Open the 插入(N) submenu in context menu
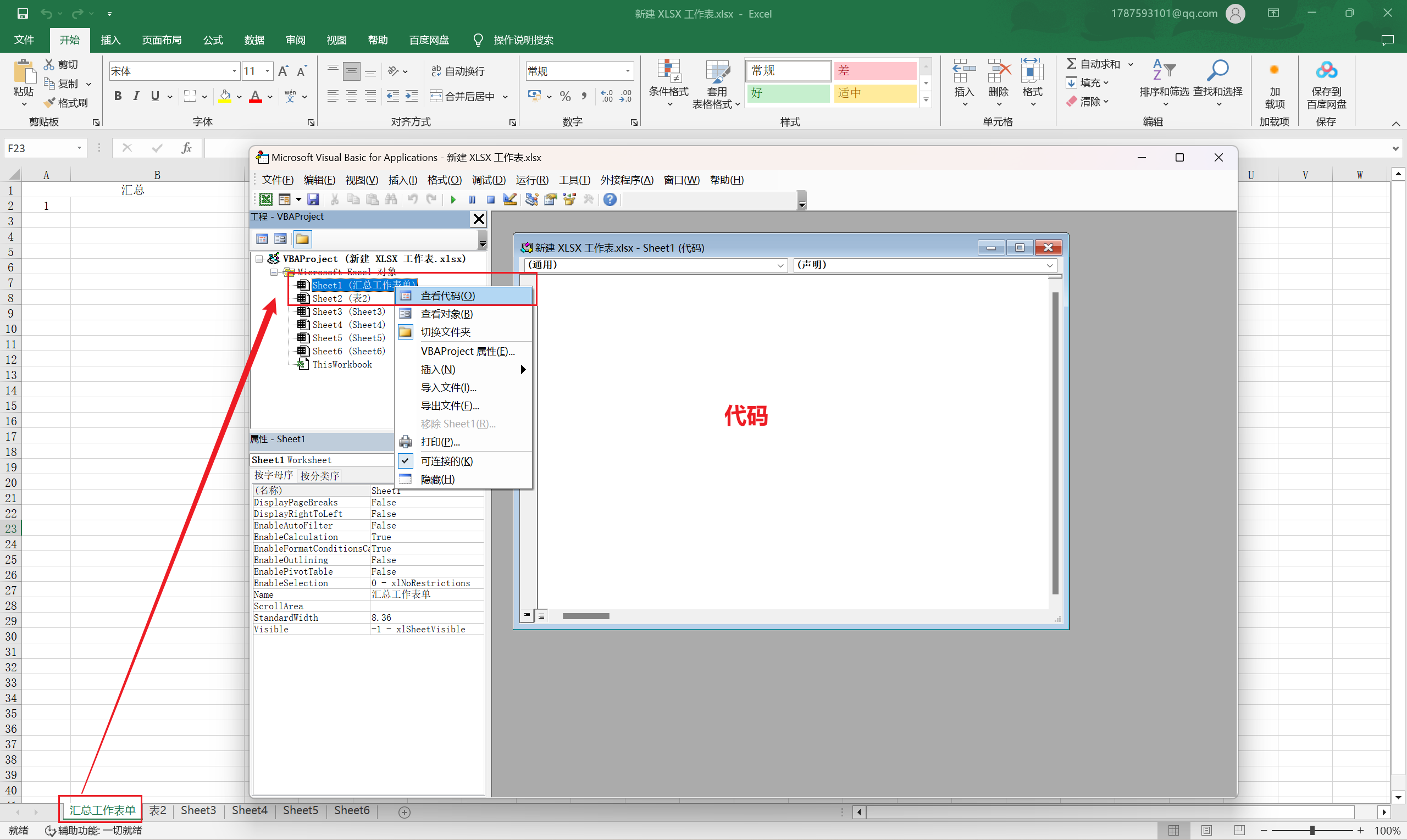 [464, 370]
